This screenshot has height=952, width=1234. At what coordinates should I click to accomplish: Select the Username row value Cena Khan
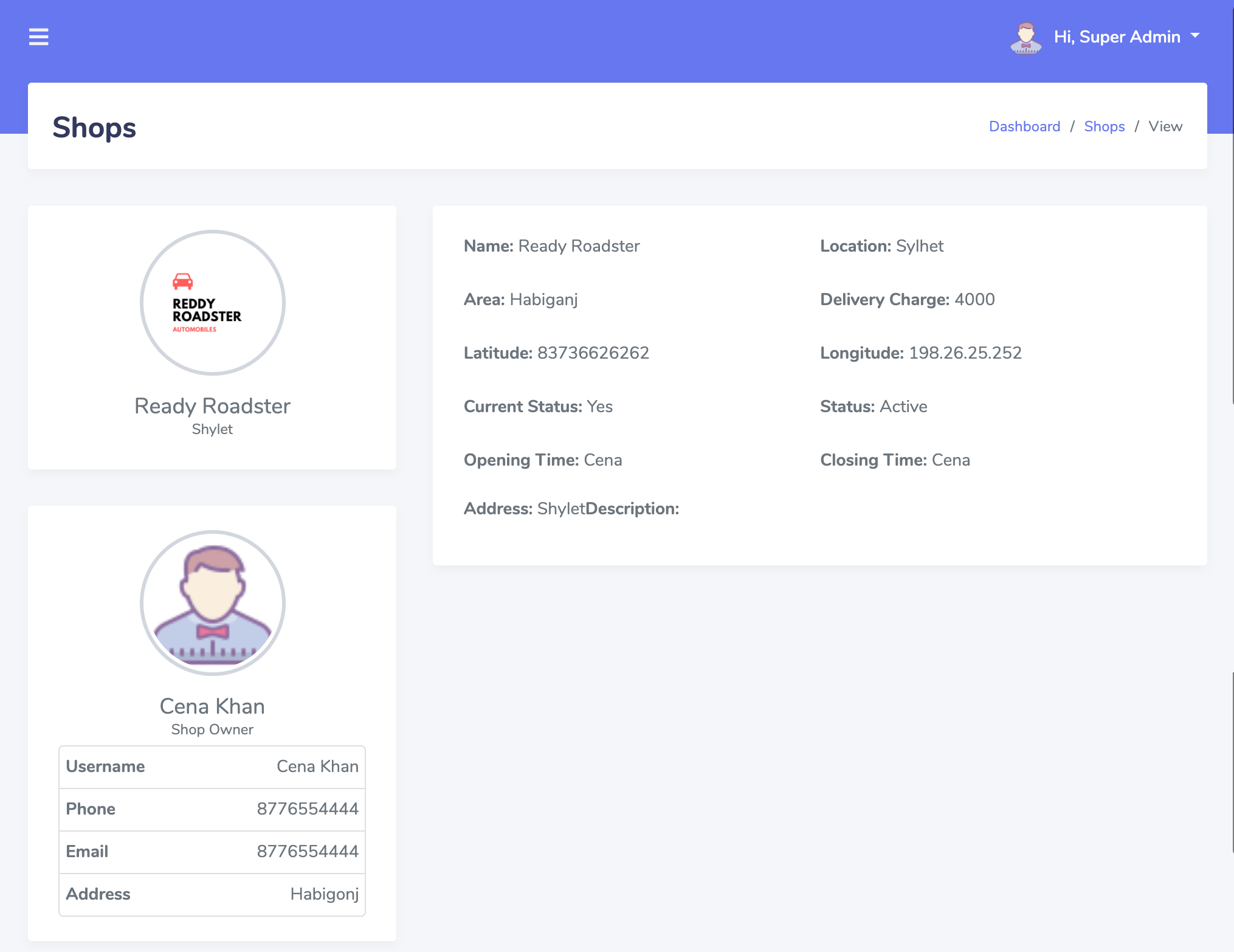click(x=317, y=767)
